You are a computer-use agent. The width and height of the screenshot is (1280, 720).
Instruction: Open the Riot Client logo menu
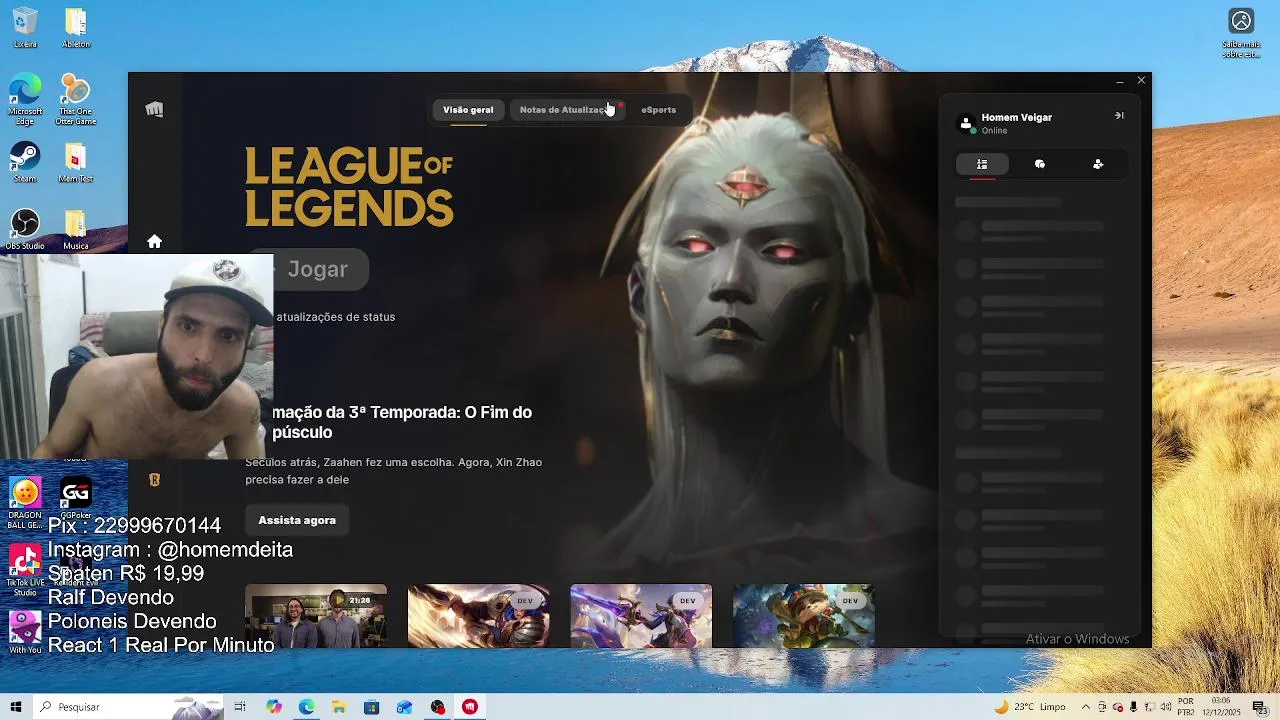point(154,109)
